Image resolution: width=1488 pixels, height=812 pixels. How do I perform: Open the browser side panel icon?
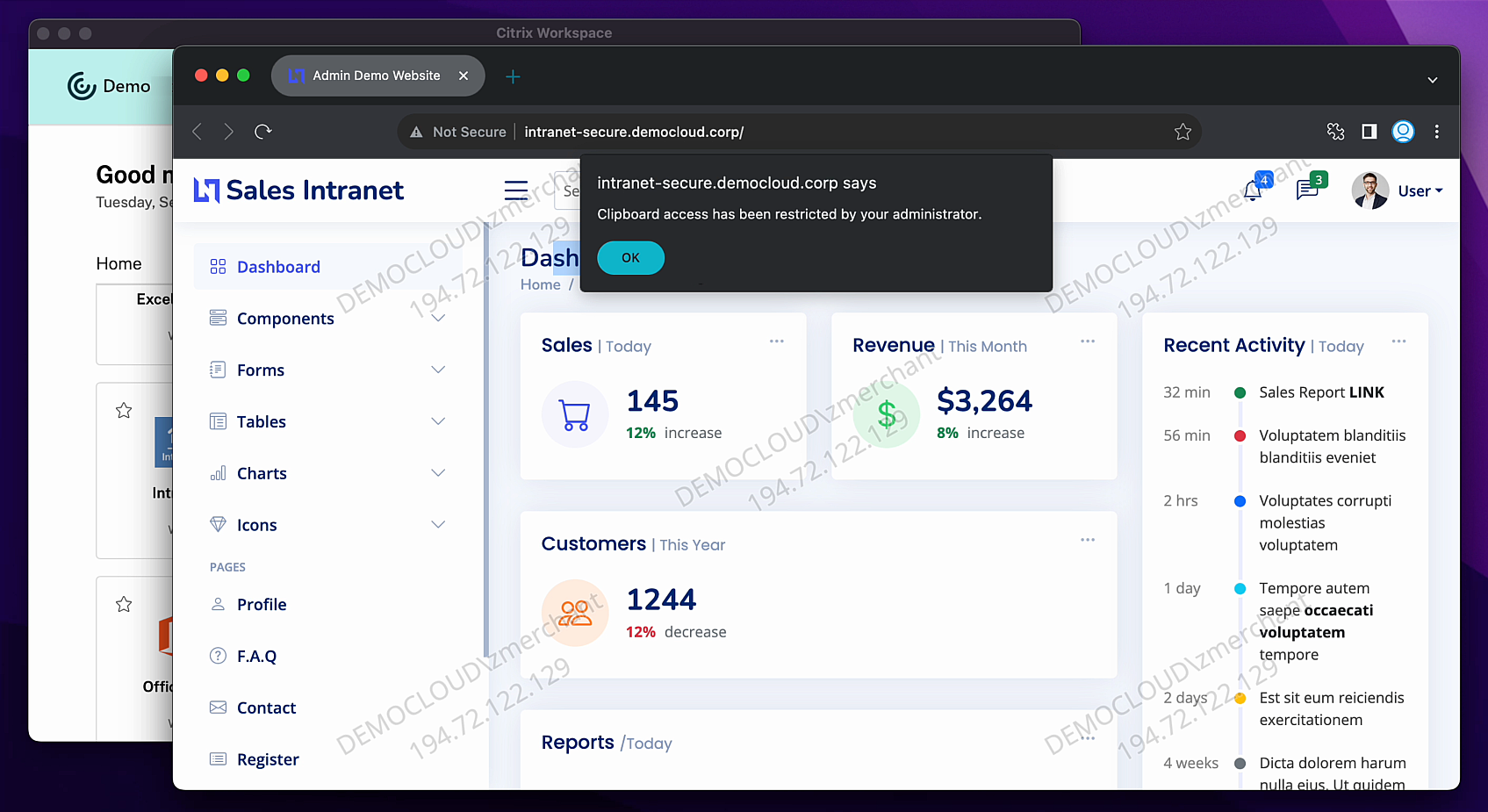[x=1369, y=132]
